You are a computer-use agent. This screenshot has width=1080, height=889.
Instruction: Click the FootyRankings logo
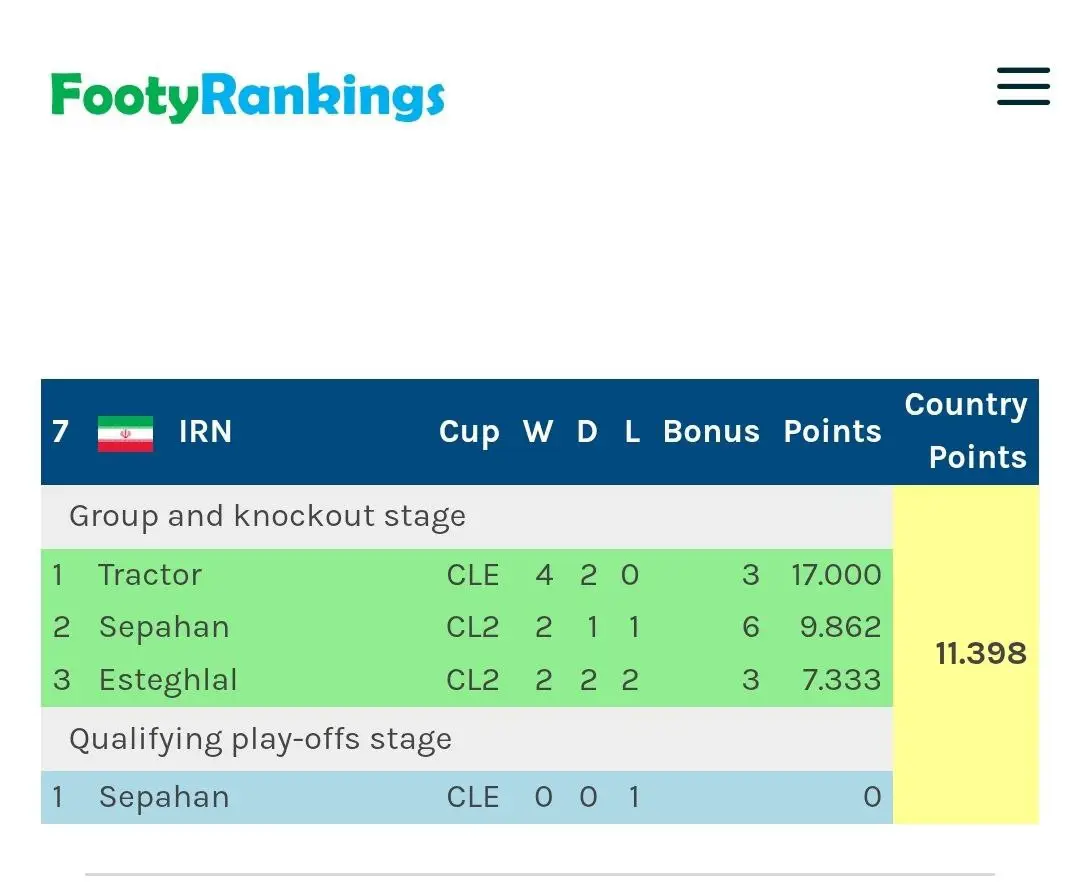pyautogui.click(x=247, y=97)
